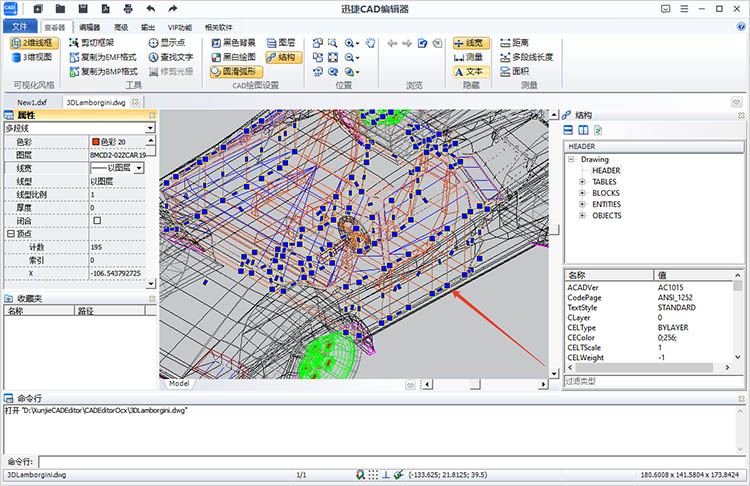
Task: Click the new file icon in the title bar
Action: click(38, 9)
